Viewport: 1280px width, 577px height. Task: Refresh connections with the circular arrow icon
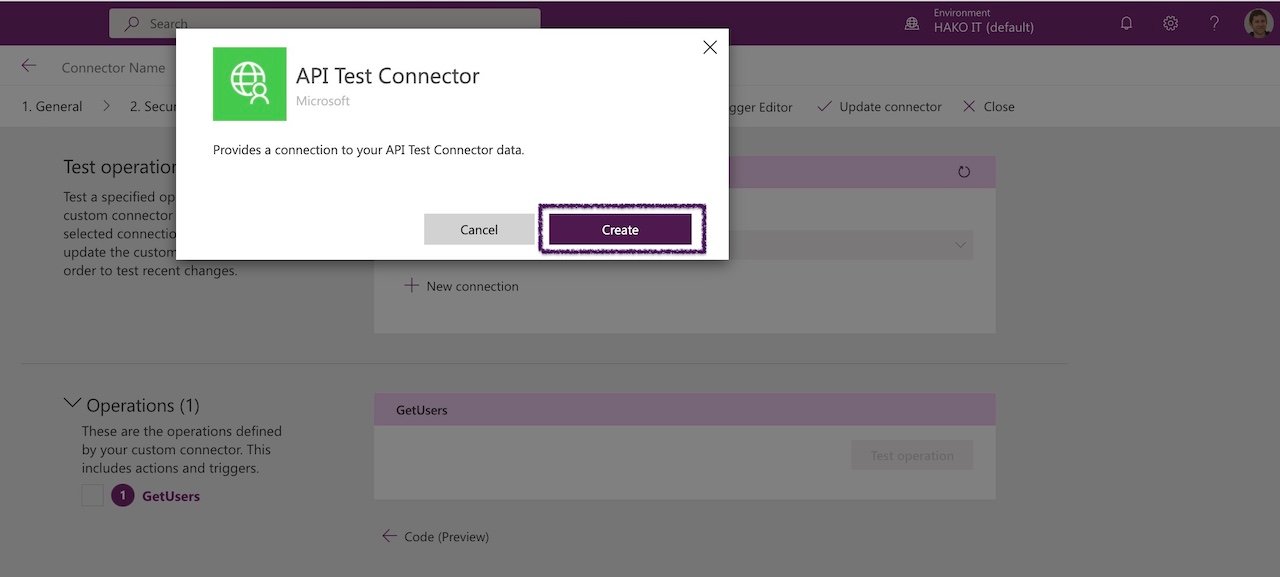tap(964, 172)
